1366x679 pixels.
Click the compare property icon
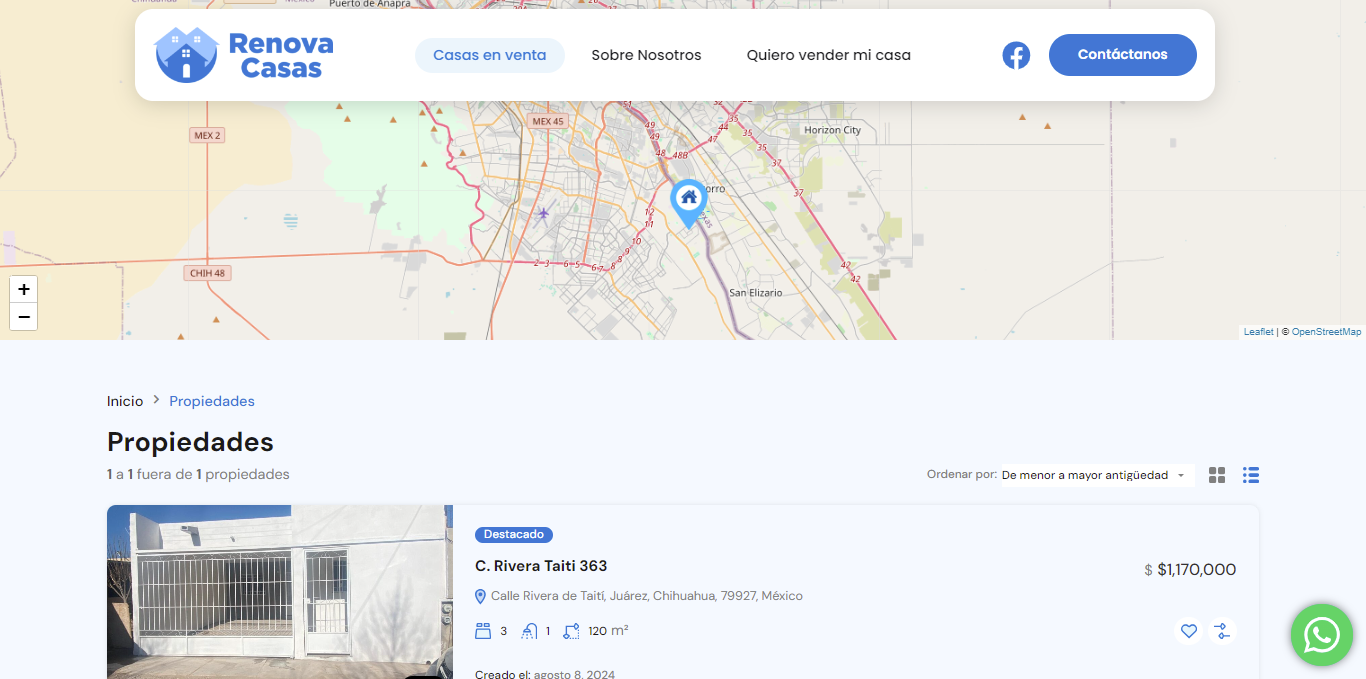pos(1222,631)
